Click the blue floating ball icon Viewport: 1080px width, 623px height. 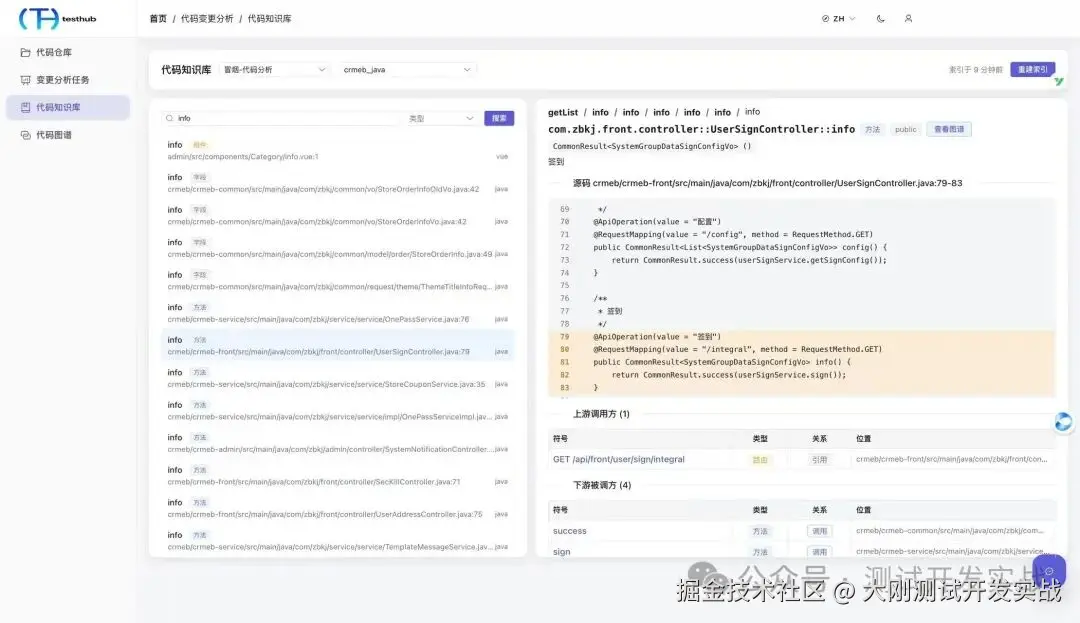click(1063, 422)
